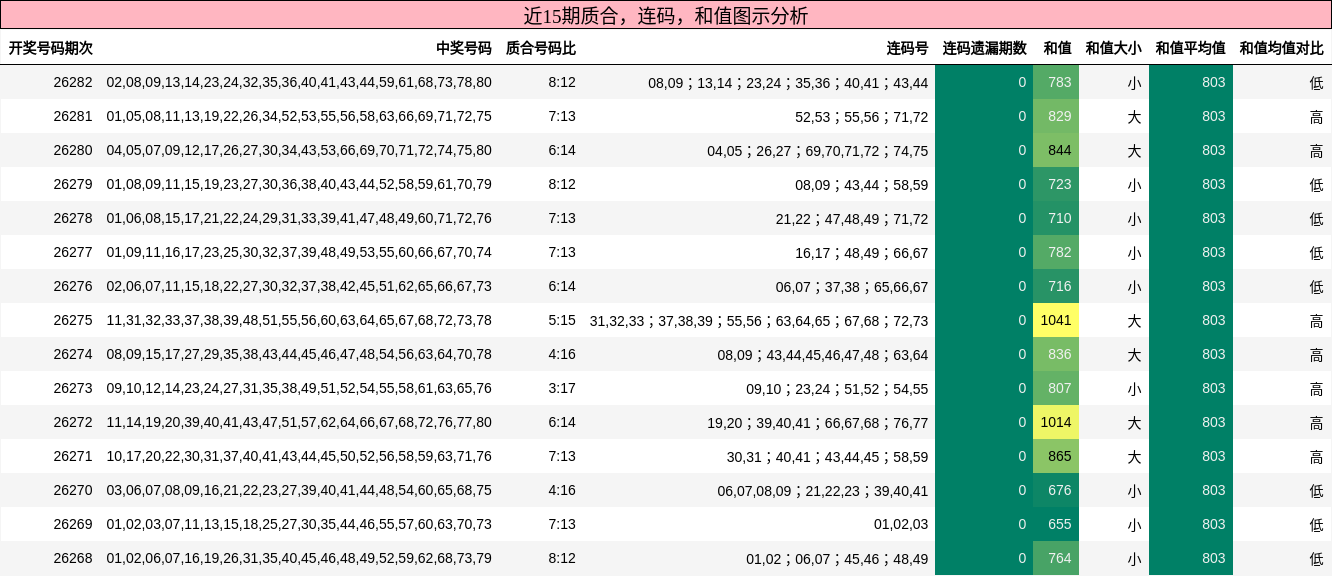The height and width of the screenshot is (576, 1332).
Task: Select issue number 26274
Action: click(73, 354)
